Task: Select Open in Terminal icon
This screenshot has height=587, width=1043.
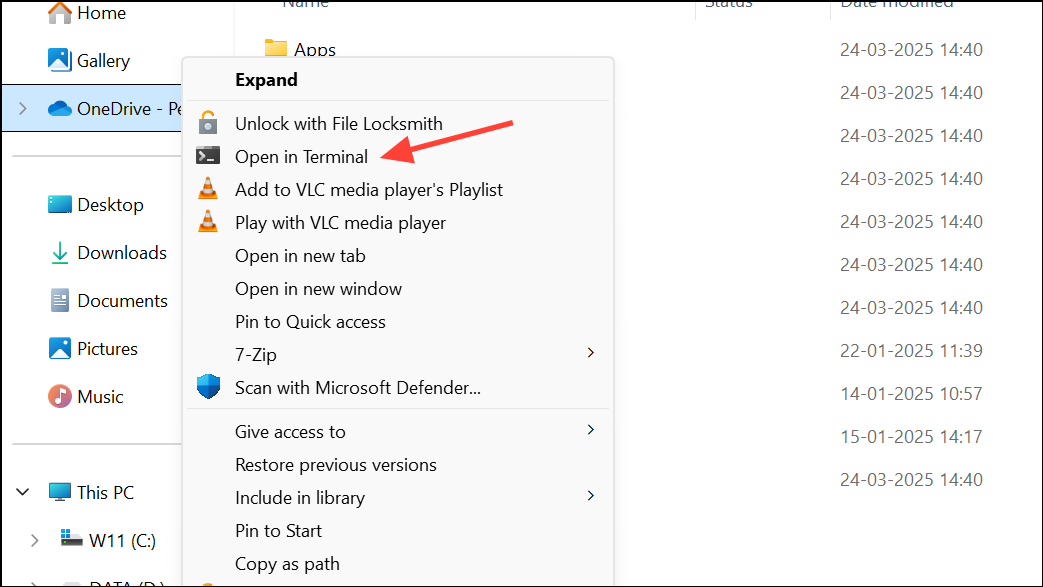Action: coord(208,156)
